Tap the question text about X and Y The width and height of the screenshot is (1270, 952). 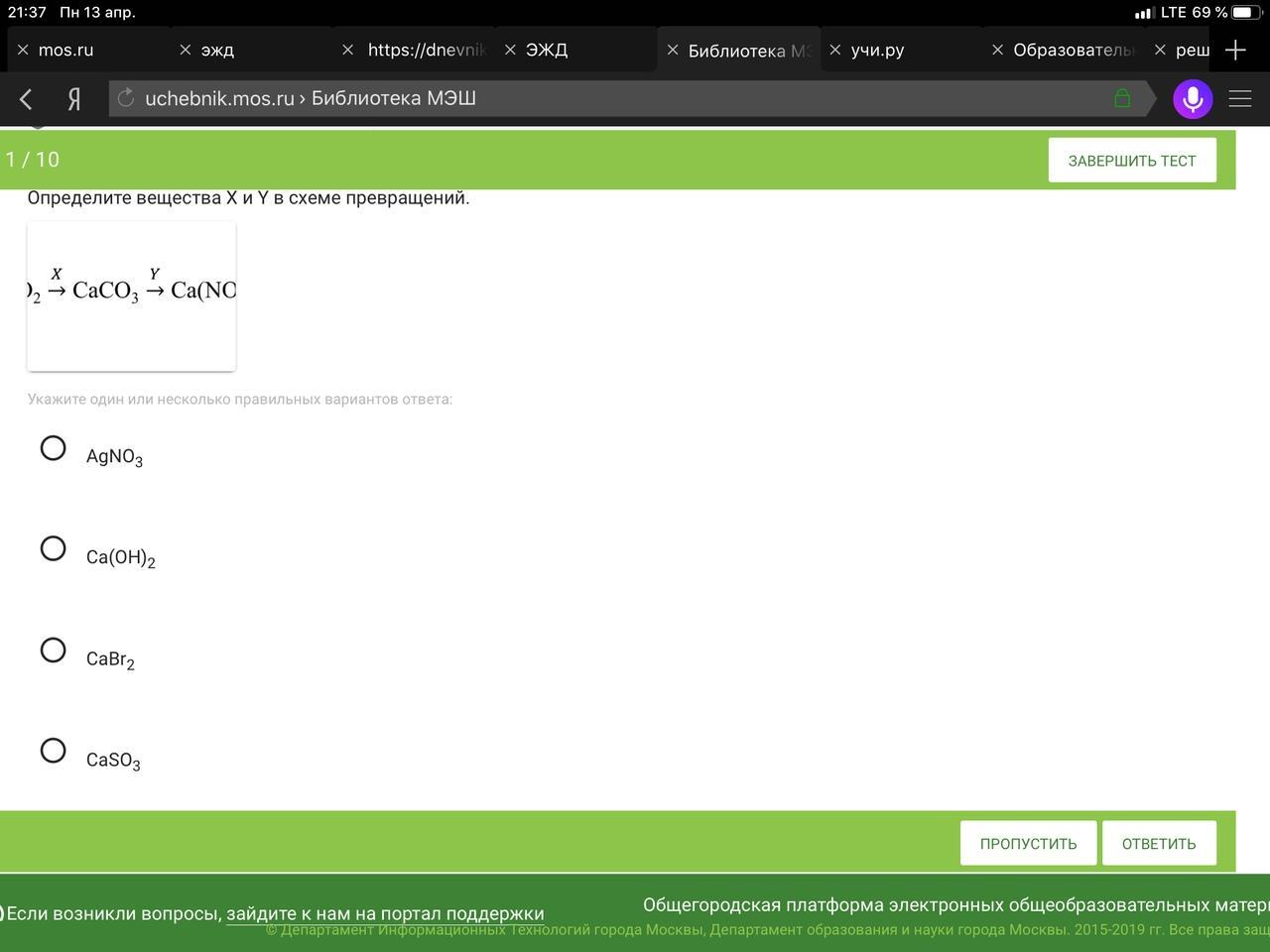[248, 197]
